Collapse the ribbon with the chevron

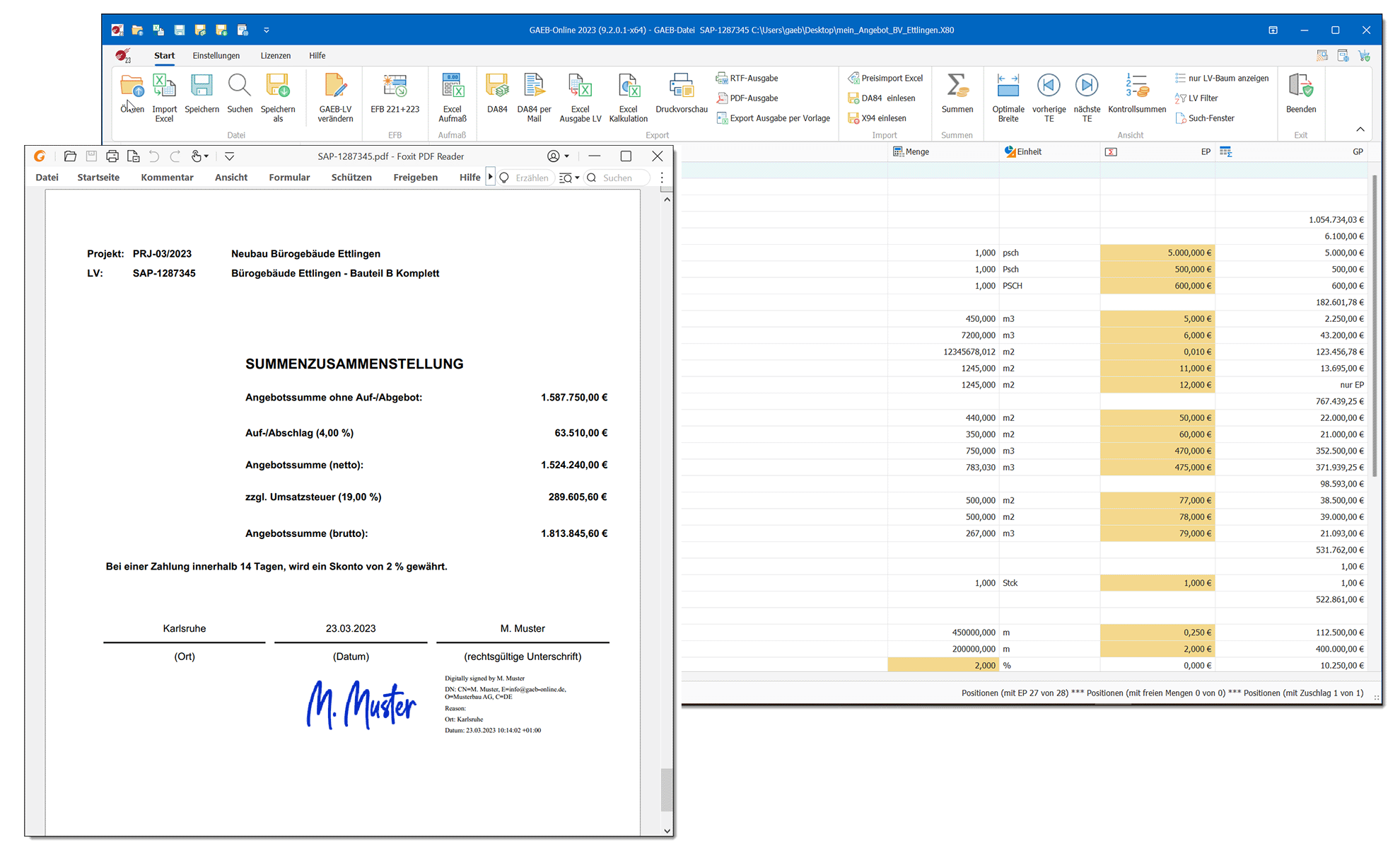1360,129
